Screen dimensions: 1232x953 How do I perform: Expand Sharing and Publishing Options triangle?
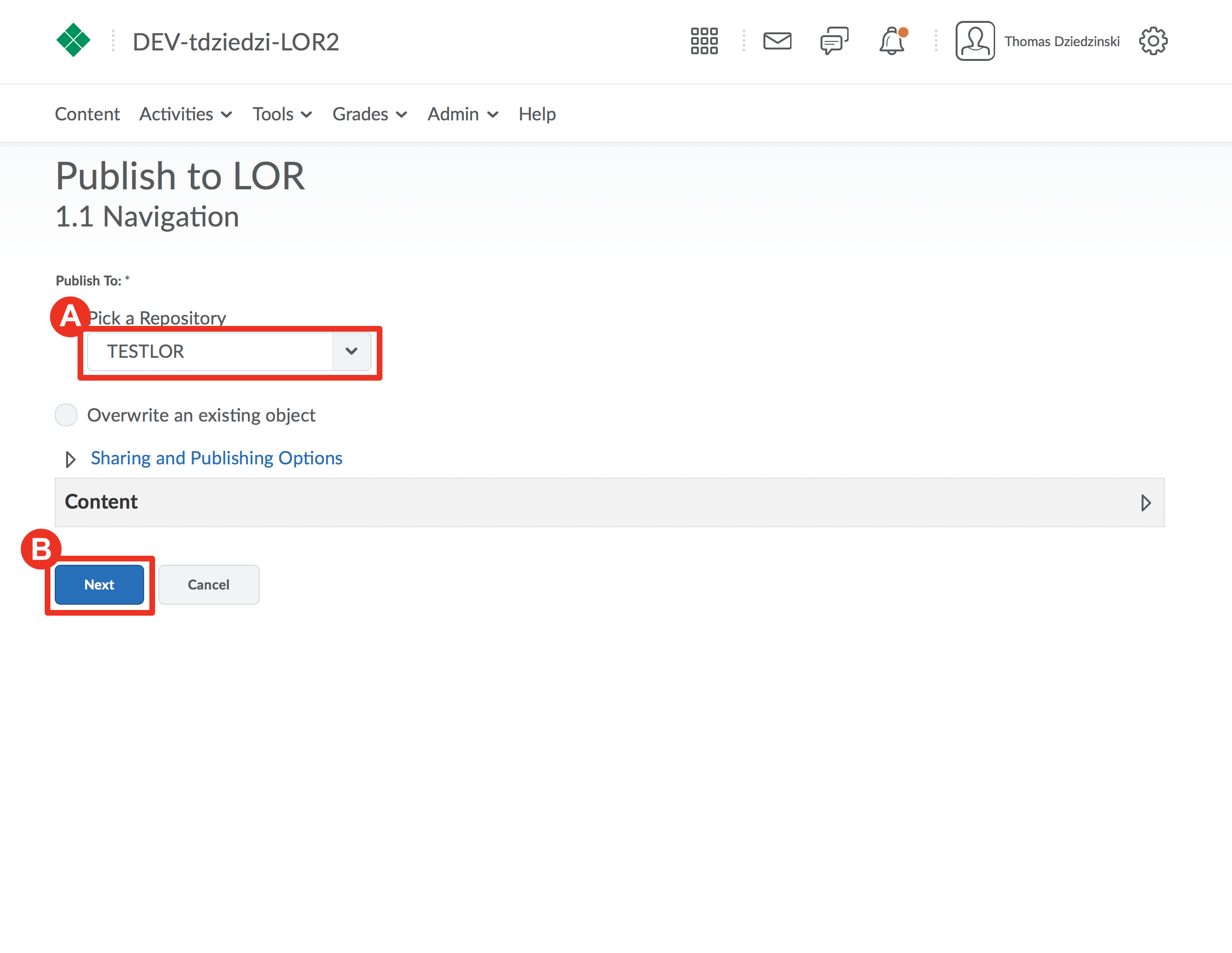click(x=70, y=459)
